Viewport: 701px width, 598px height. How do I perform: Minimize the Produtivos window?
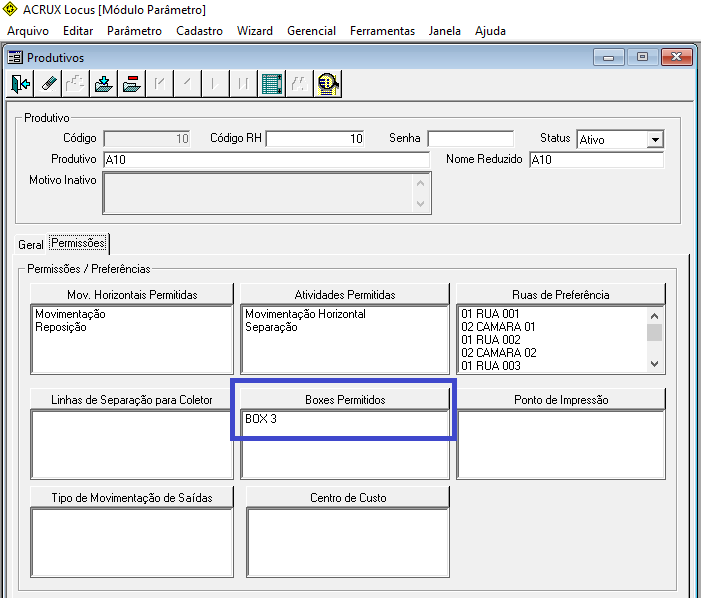tap(608, 57)
